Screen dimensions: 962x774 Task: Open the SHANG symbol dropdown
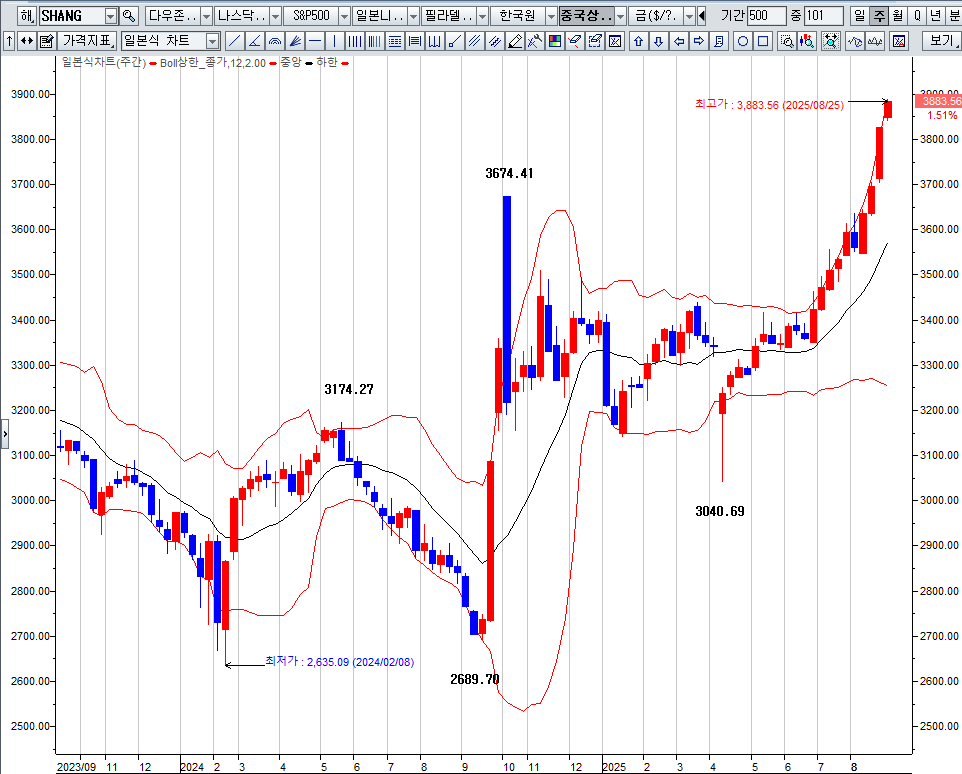tap(110, 16)
